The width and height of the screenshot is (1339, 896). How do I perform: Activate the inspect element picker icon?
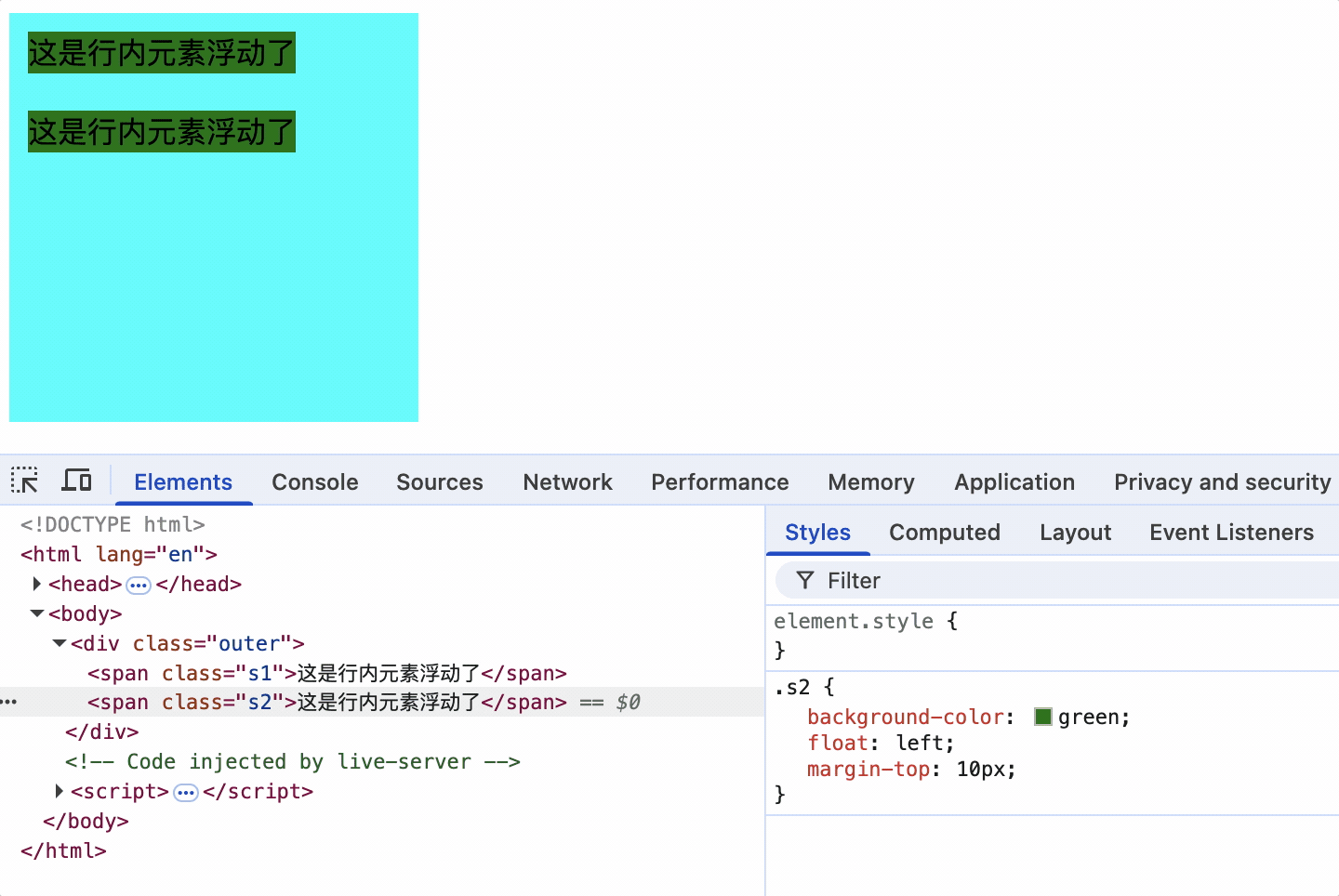coord(25,481)
